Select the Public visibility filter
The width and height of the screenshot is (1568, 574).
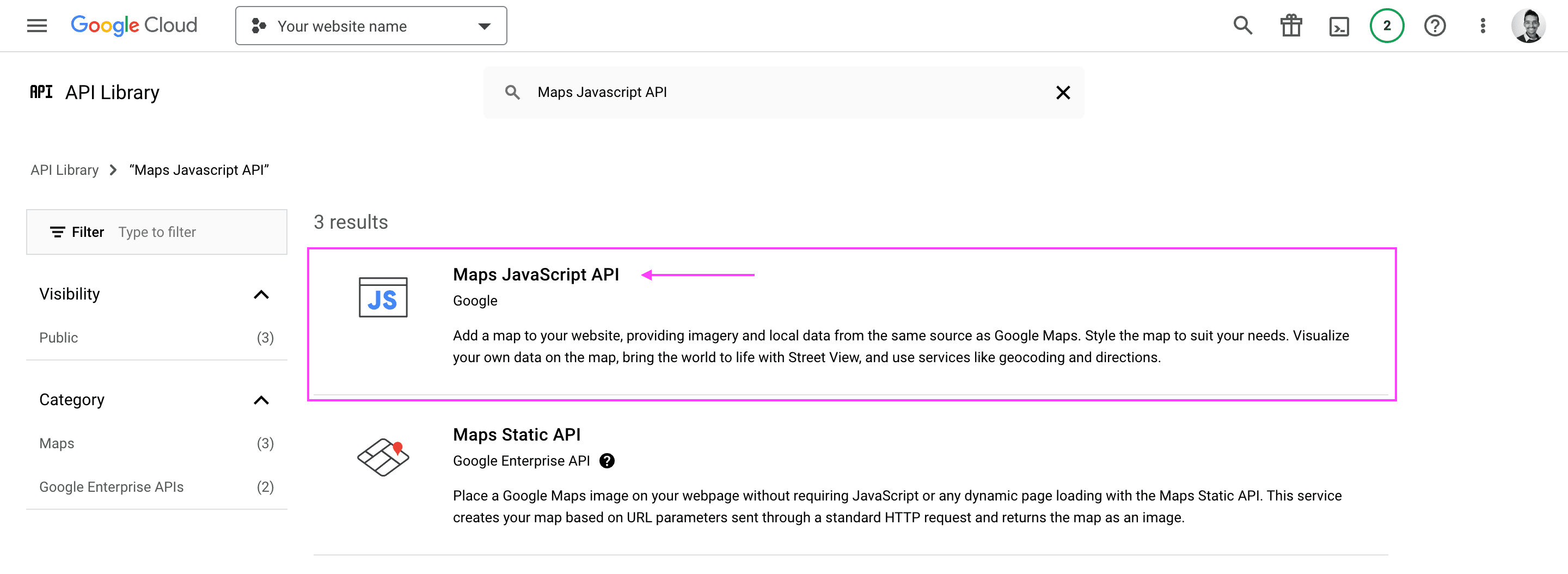(58, 337)
